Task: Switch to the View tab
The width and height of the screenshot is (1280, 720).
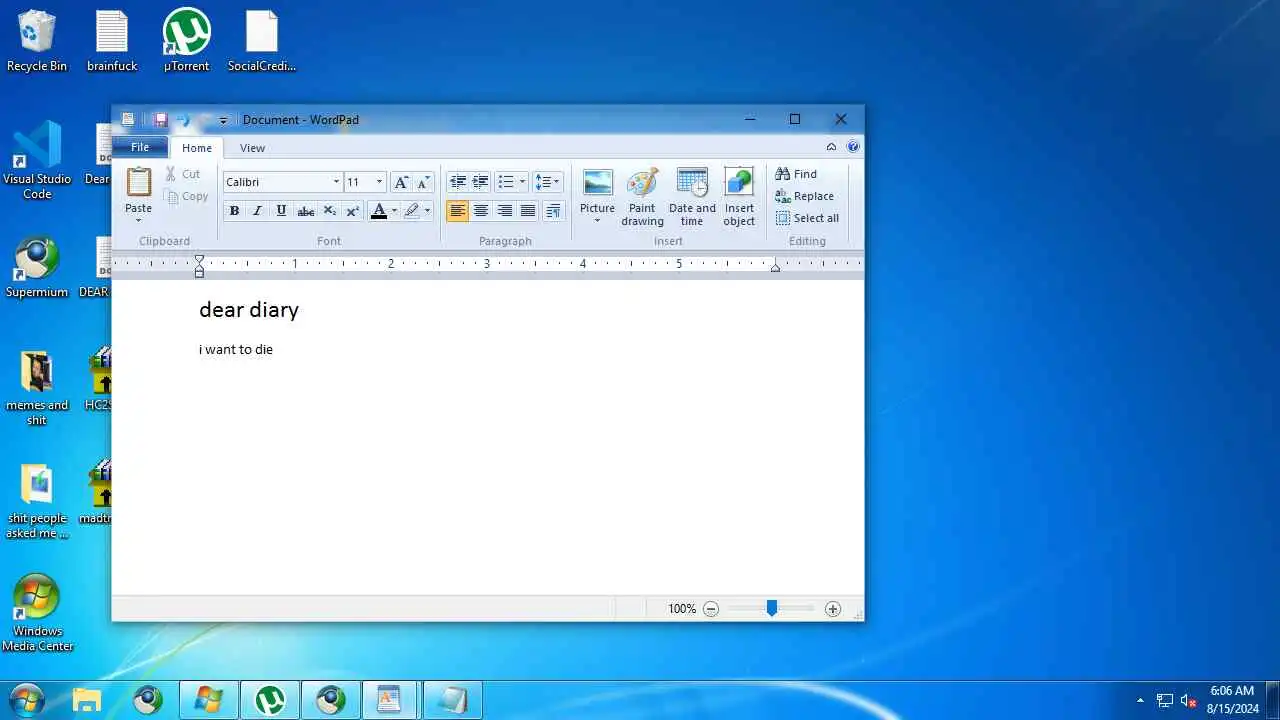Action: [252, 148]
